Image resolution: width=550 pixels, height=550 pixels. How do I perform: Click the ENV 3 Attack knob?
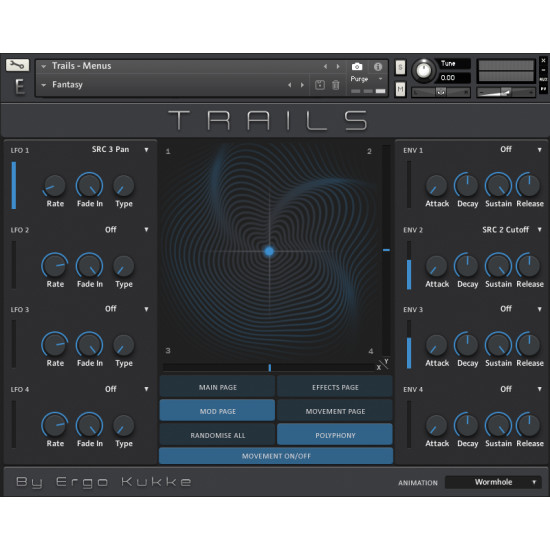click(x=436, y=345)
